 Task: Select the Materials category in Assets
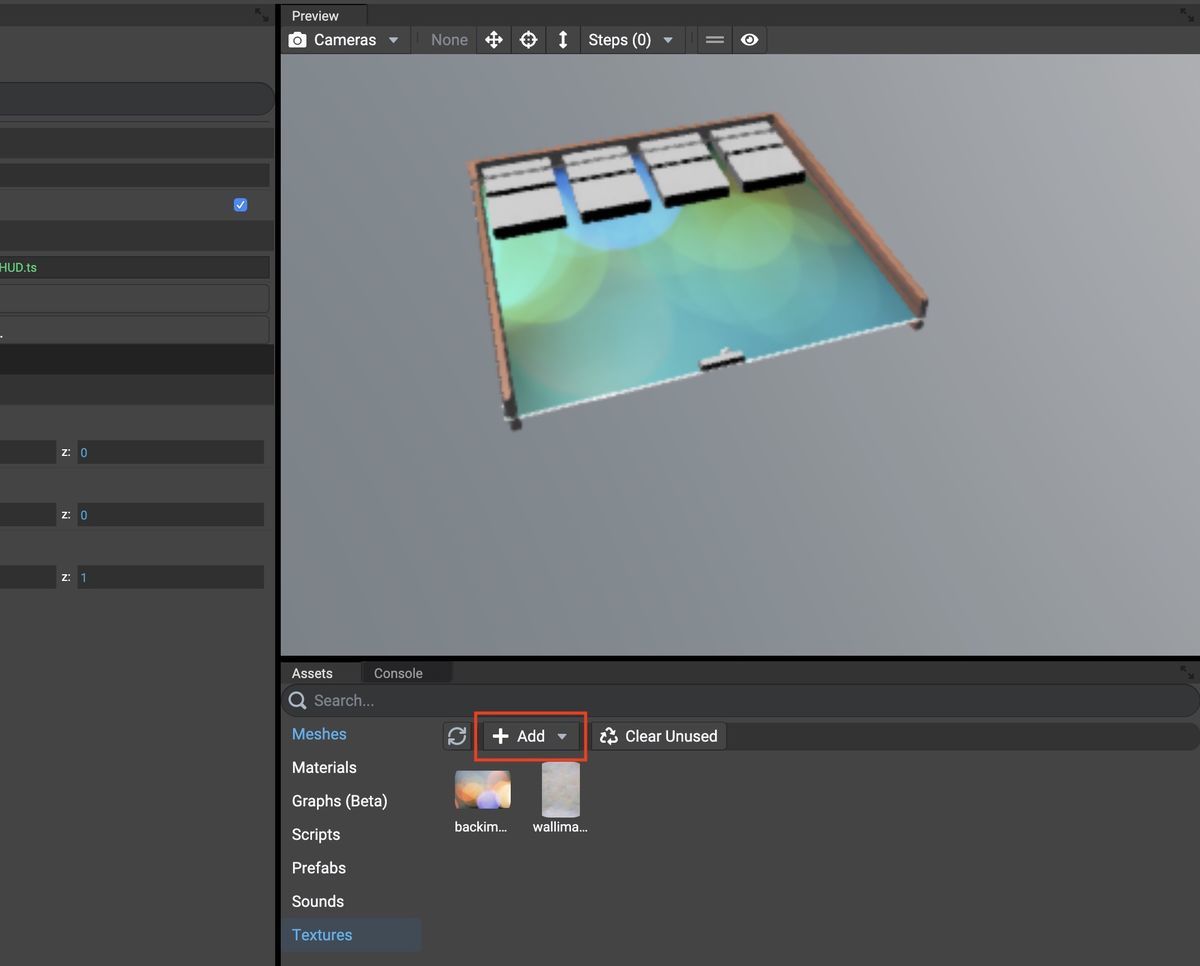tap(324, 767)
